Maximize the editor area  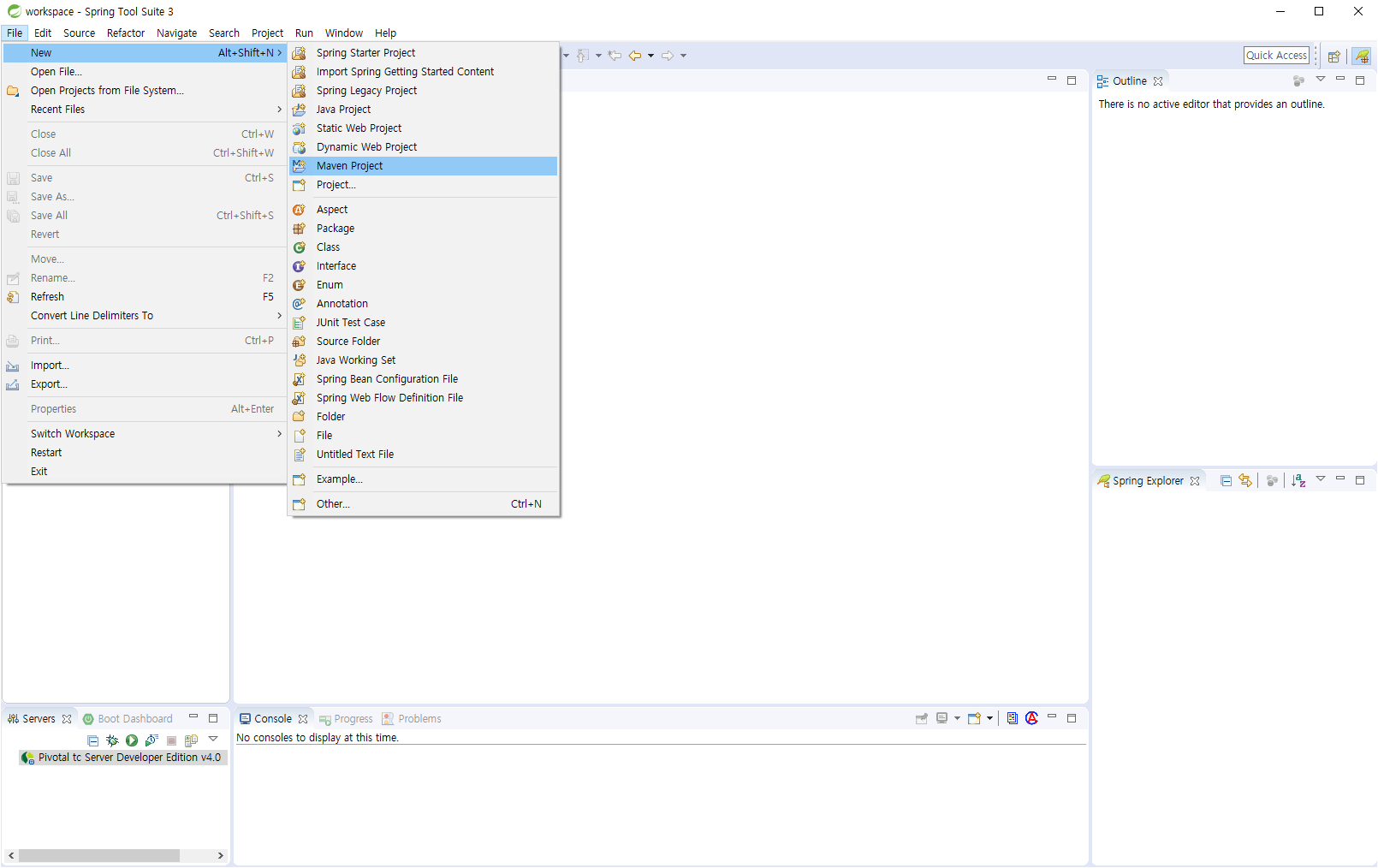[1072, 80]
